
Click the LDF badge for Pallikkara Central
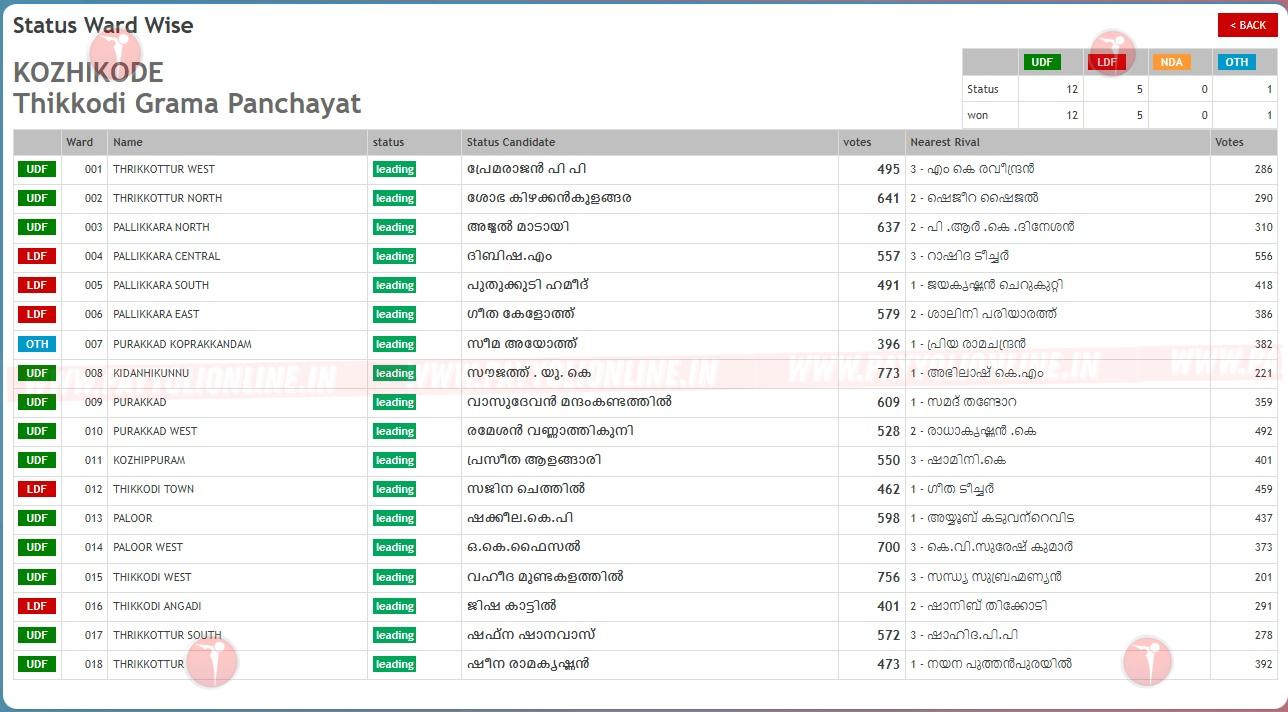pyautogui.click(x=37, y=256)
